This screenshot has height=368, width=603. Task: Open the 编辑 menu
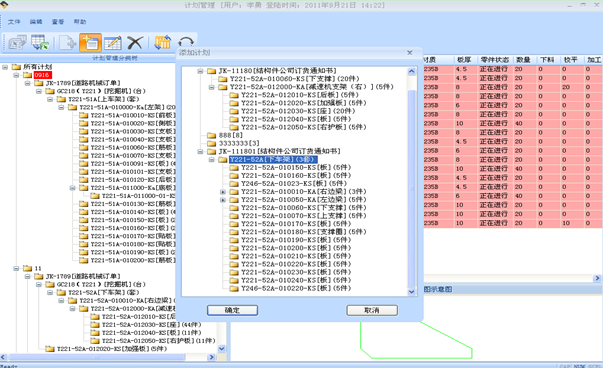click(36, 22)
